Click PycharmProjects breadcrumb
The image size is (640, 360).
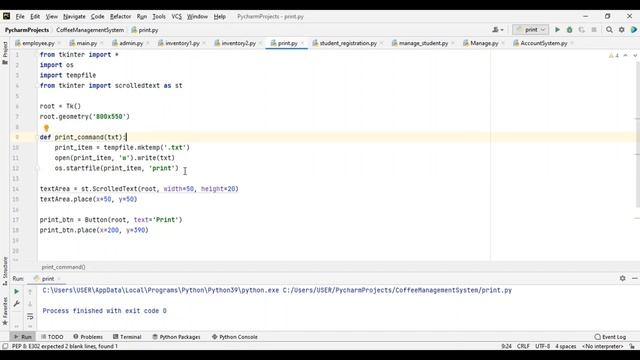coord(27,30)
